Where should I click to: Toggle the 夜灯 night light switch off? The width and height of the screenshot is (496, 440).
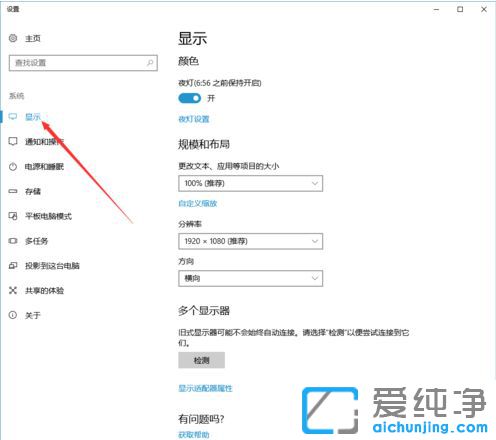[190, 98]
